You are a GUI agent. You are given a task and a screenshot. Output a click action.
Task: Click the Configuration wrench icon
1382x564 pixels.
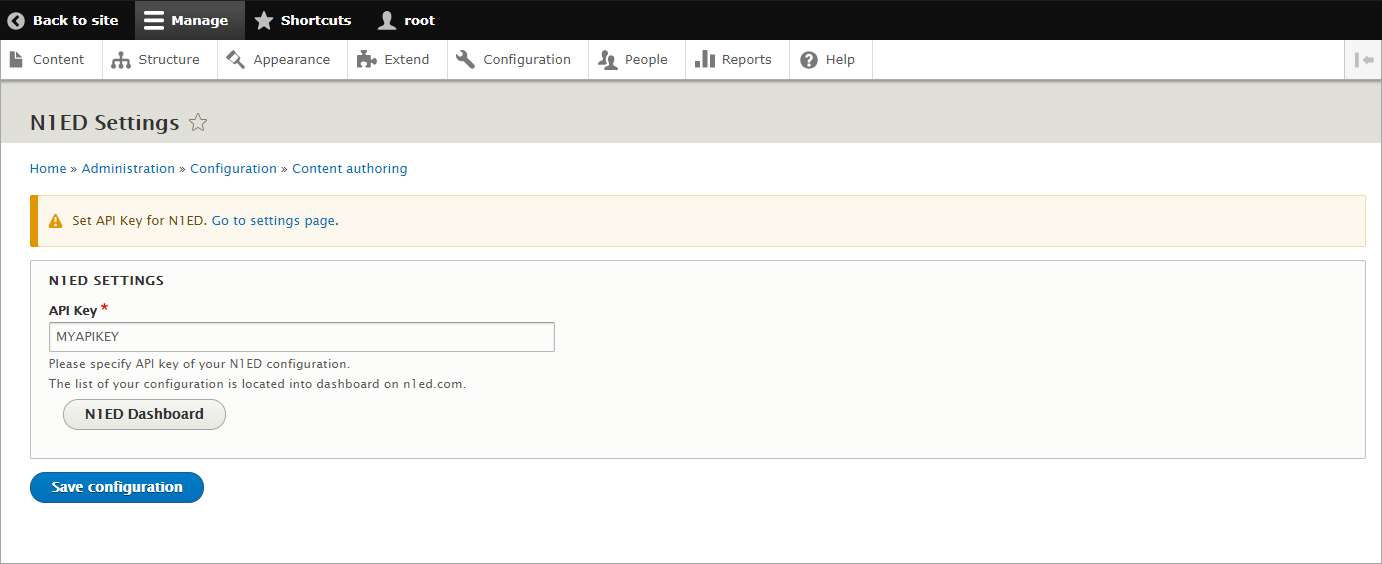tap(465, 60)
